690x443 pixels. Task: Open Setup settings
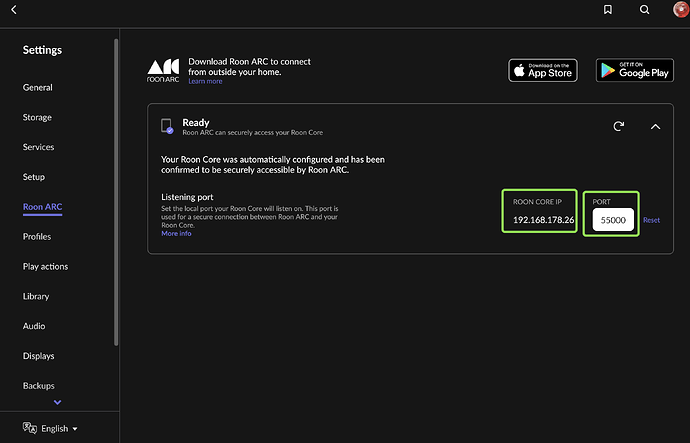[33, 177]
